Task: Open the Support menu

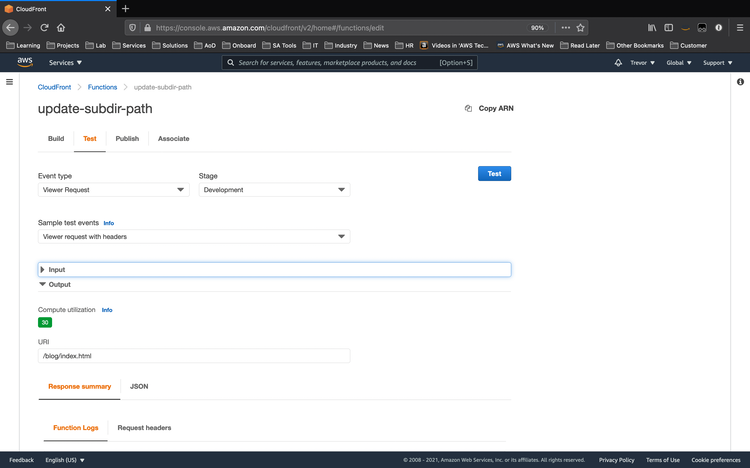Action: click(x=717, y=63)
